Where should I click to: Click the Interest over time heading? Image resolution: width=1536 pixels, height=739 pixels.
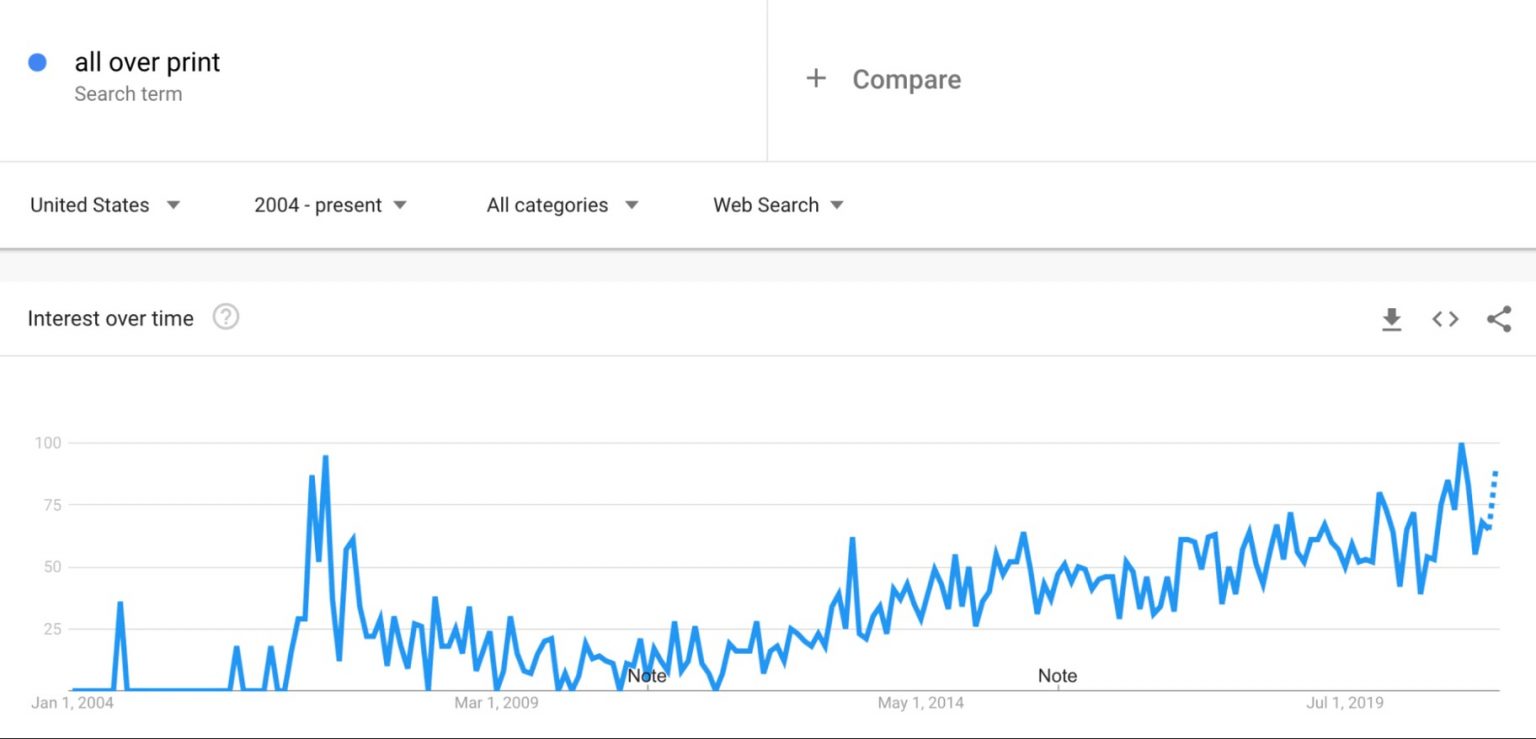[110, 319]
